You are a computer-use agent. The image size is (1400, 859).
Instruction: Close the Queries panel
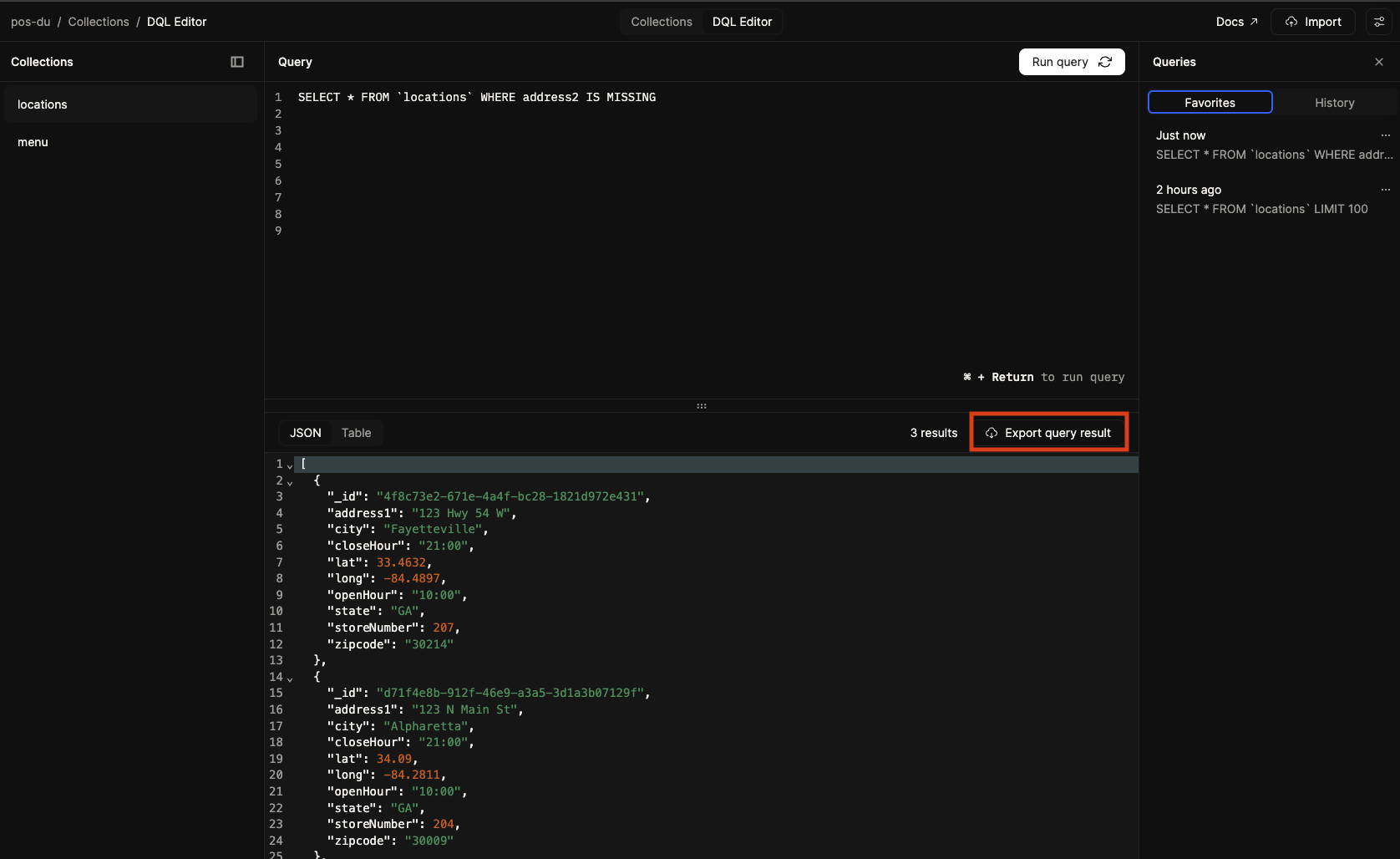tap(1379, 62)
